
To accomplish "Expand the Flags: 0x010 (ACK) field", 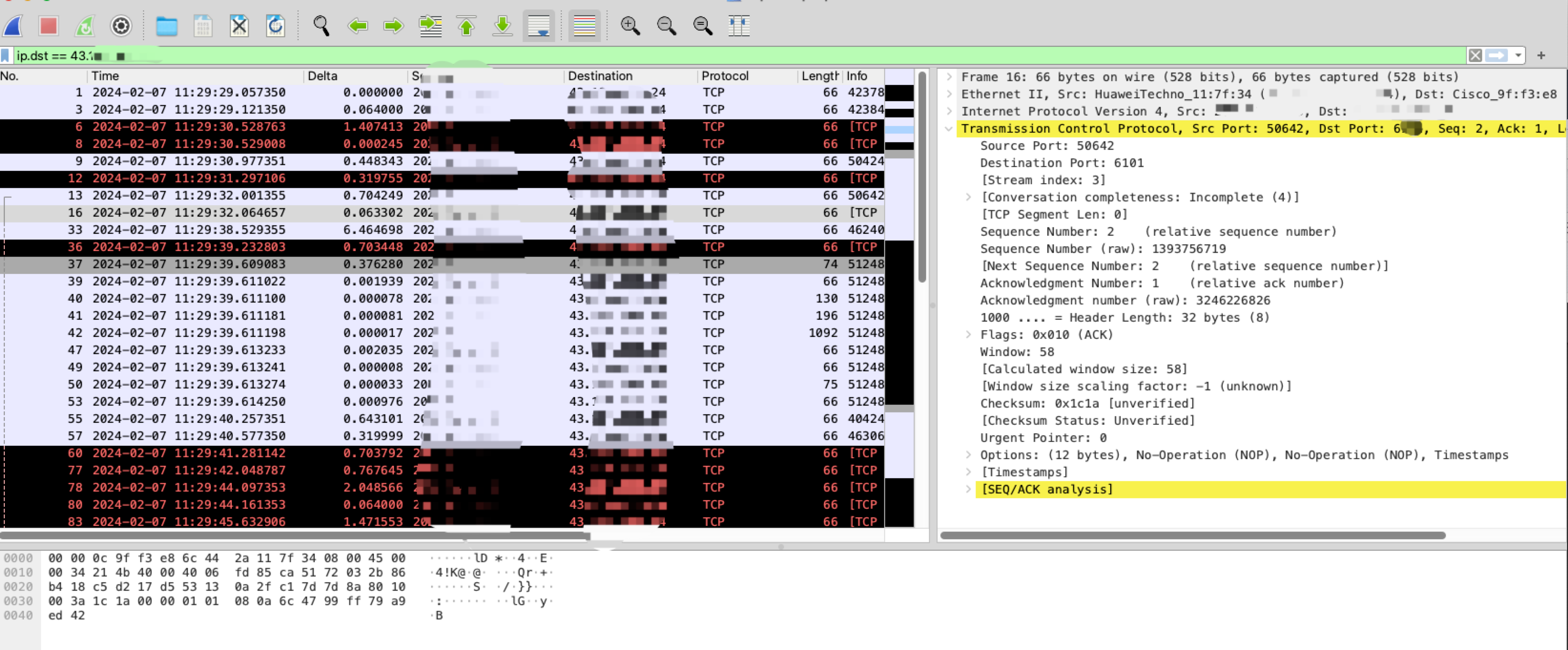I will (968, 335).
